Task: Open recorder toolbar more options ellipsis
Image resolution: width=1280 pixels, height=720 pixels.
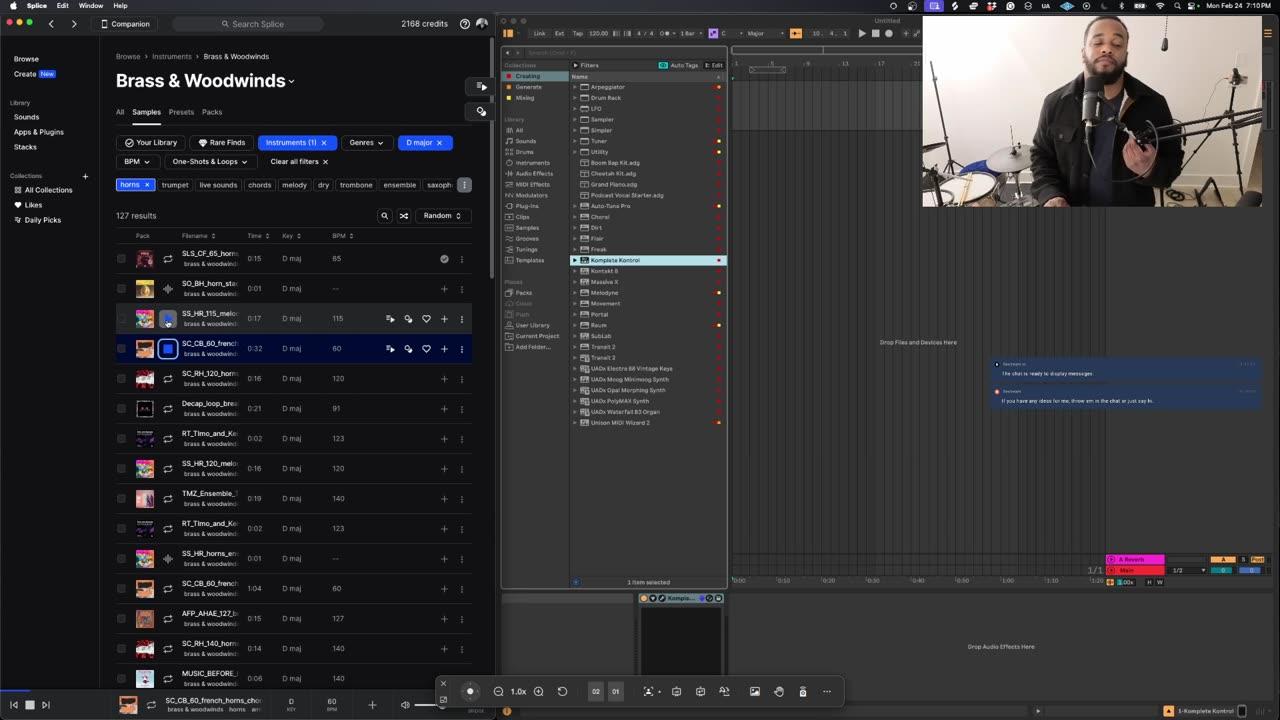Action: pyautogui.click(x=826, y=691)
